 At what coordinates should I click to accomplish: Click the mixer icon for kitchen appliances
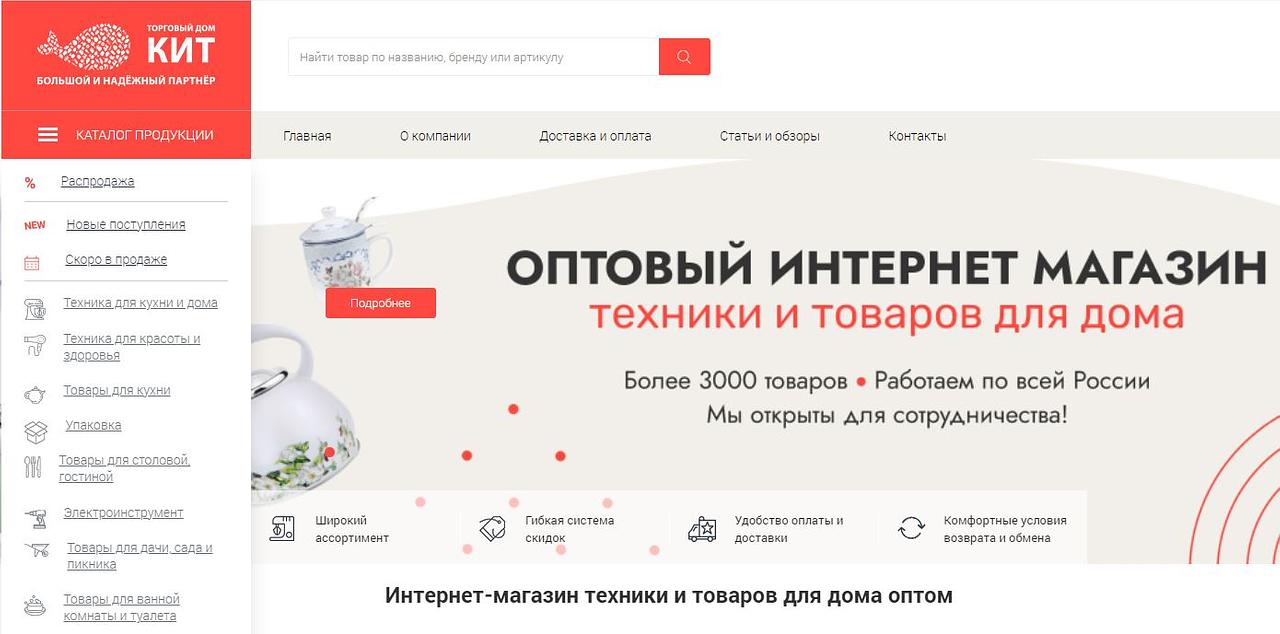[x=34, y=309]
